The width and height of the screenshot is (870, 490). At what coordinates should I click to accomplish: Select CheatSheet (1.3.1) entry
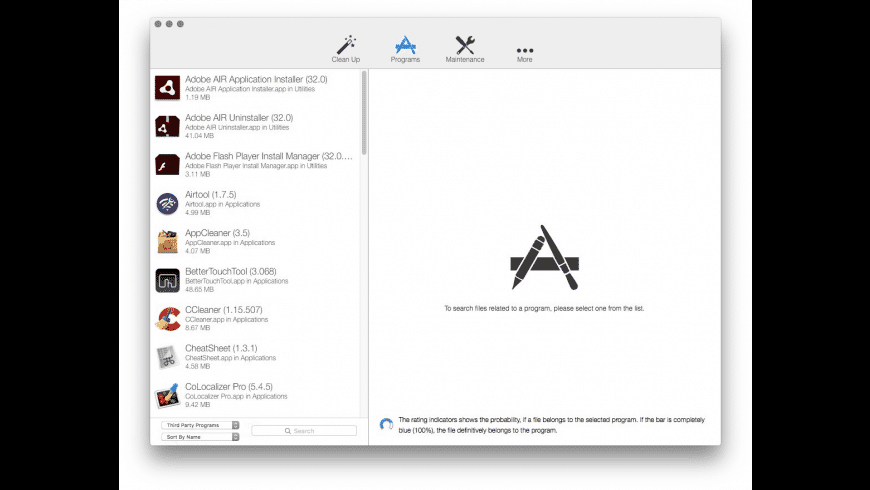click(255, 357)
